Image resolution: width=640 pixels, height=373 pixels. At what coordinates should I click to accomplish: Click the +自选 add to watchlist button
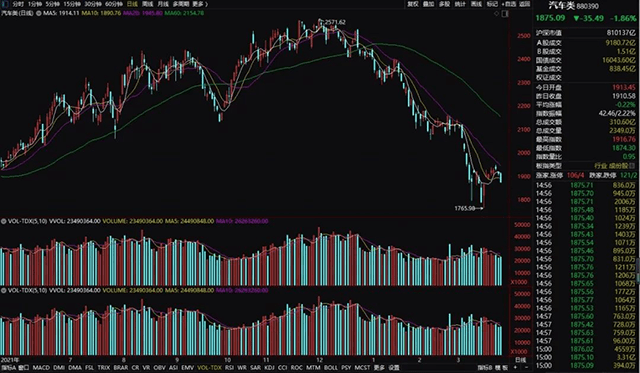[509, 4]
